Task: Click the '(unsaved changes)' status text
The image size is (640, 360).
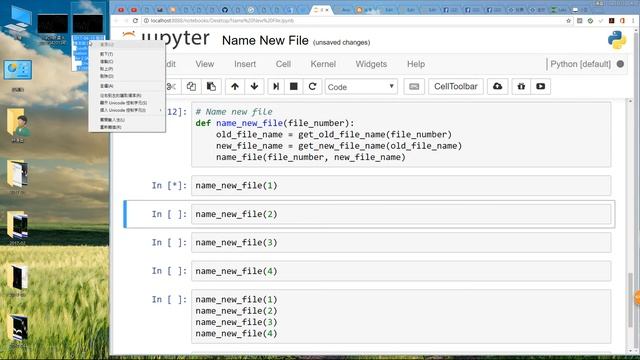Action: [341, 42]
